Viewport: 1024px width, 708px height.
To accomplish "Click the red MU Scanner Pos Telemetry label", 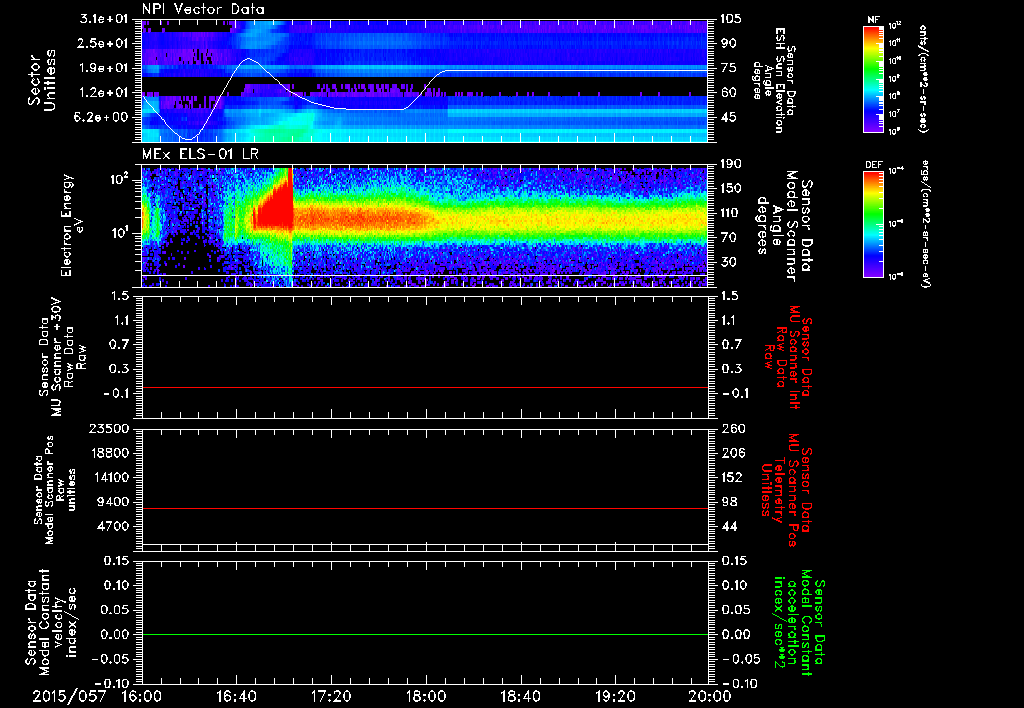I will click(x=786, y=490).
